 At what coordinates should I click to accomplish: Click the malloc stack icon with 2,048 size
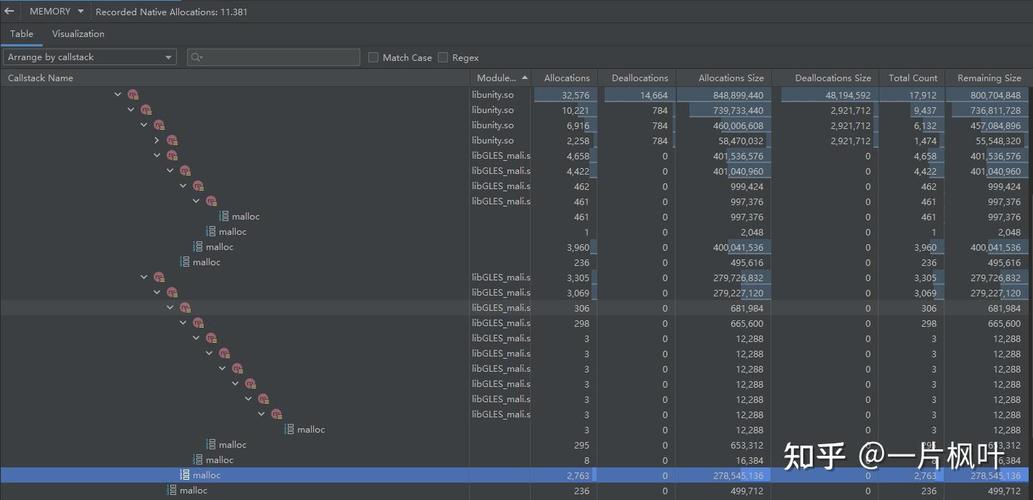tap(211, 231)
